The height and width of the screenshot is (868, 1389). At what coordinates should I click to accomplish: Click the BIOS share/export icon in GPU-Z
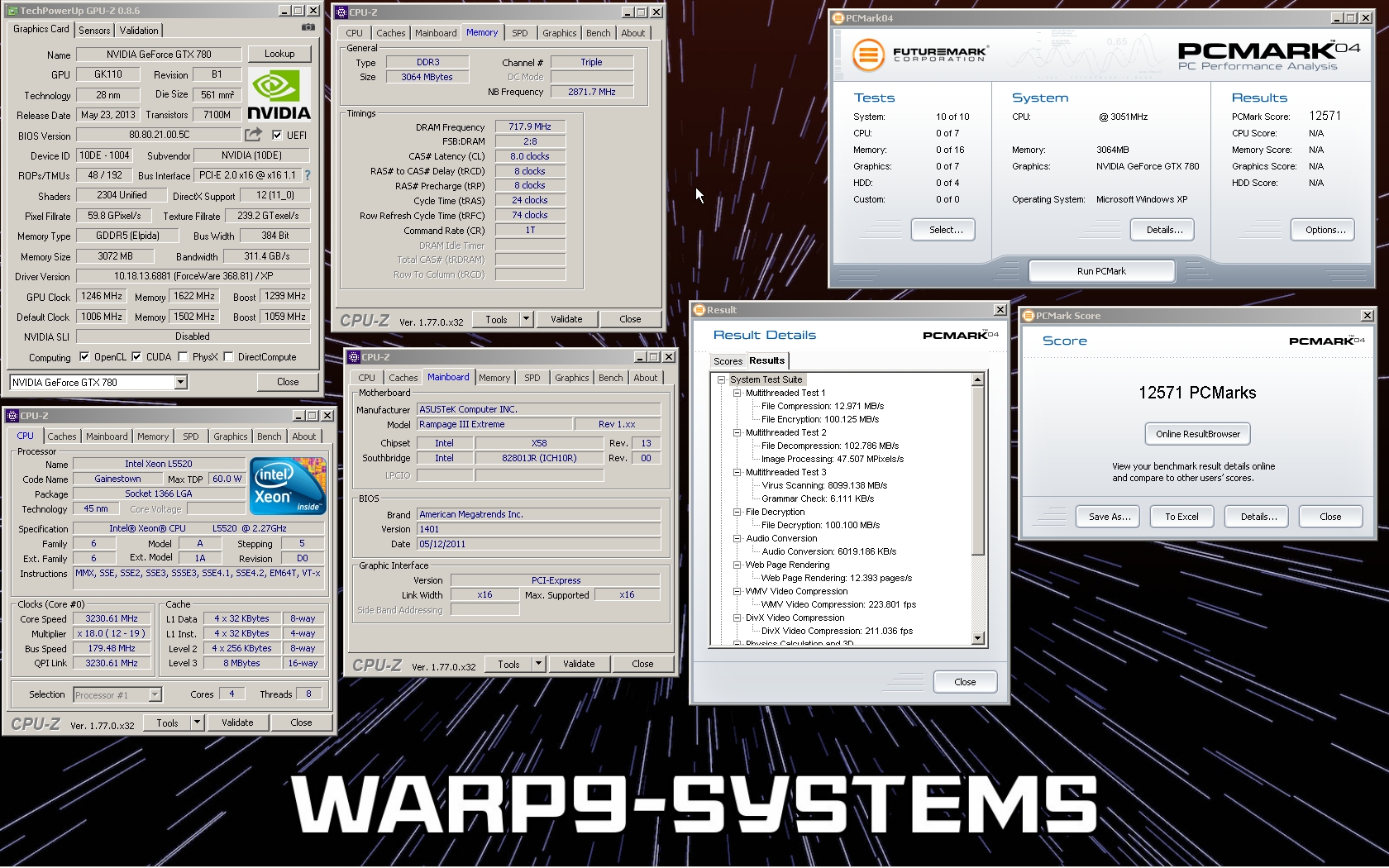click(253, 134)
